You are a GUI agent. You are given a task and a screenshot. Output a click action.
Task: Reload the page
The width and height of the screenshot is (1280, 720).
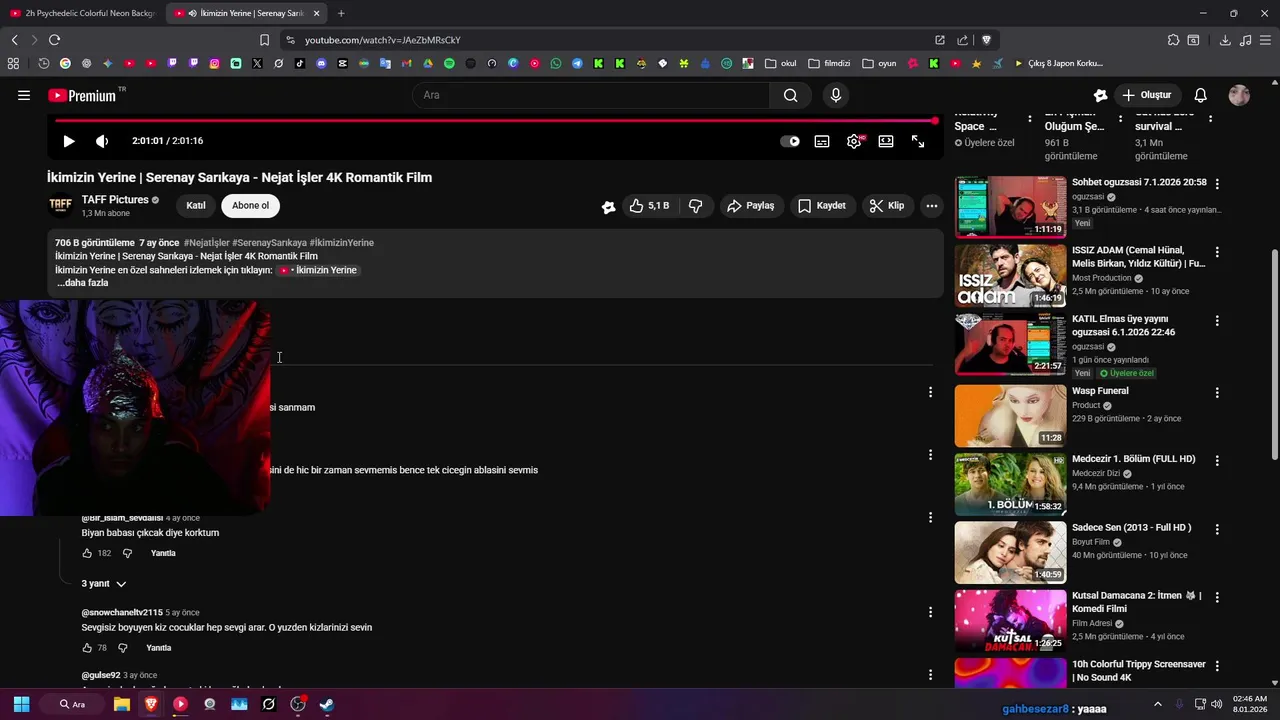[x=54, y=40]
